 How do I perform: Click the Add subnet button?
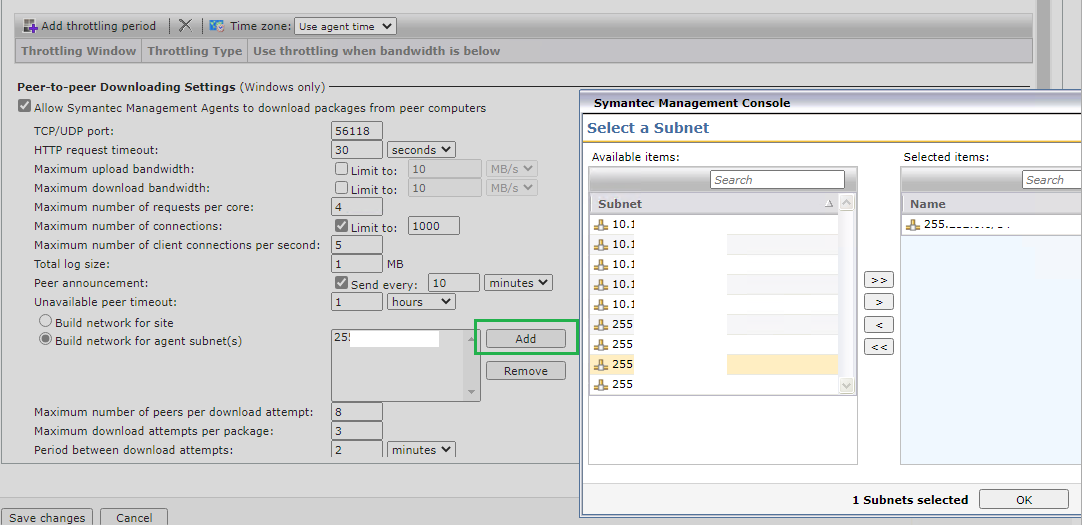526,339
